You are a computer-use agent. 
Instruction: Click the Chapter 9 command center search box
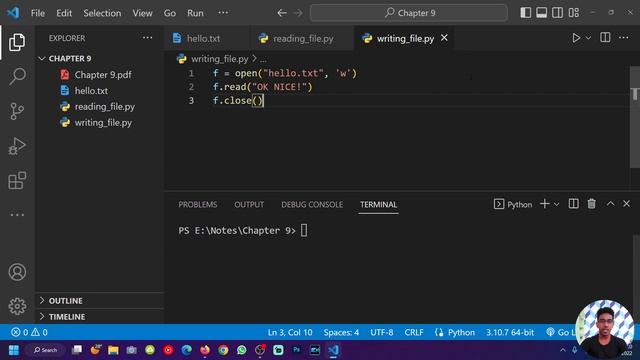(x=409, y=13)
